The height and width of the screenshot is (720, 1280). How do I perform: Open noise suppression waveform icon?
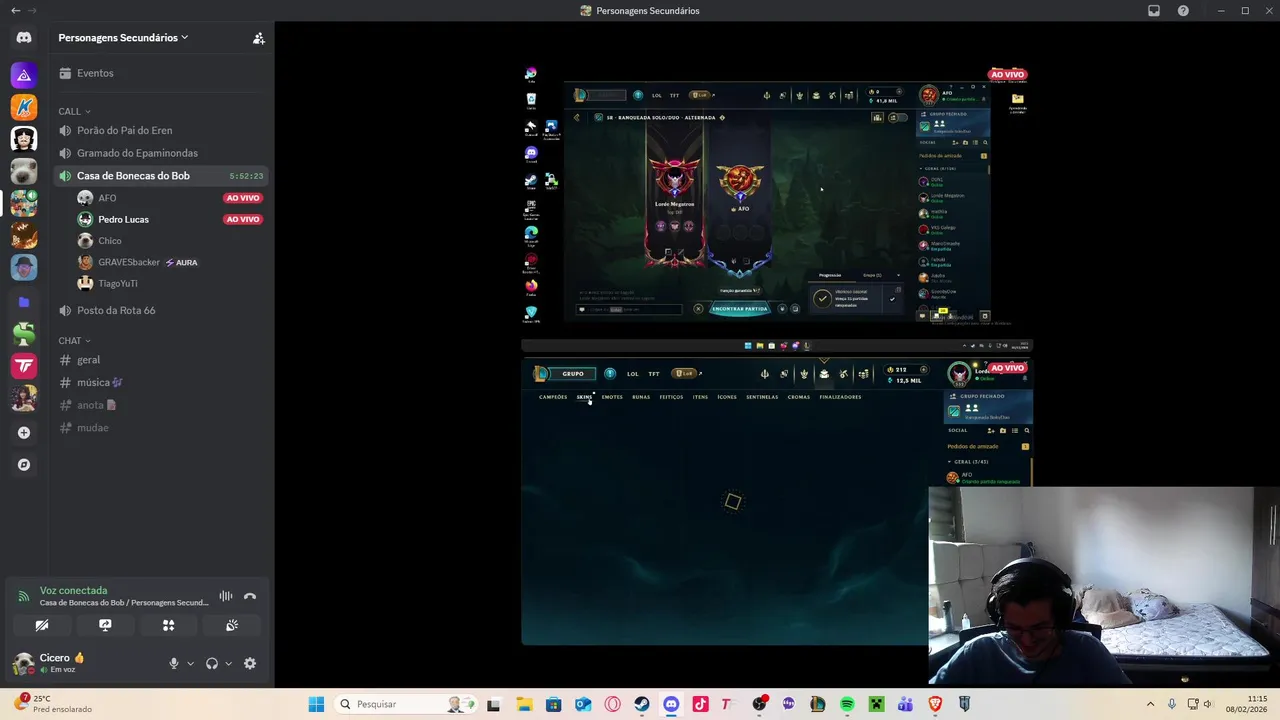point(226,596)
